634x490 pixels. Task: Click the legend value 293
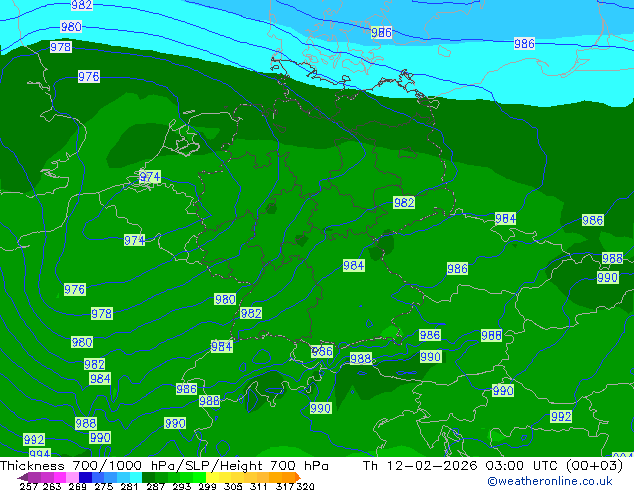point(182,486)
